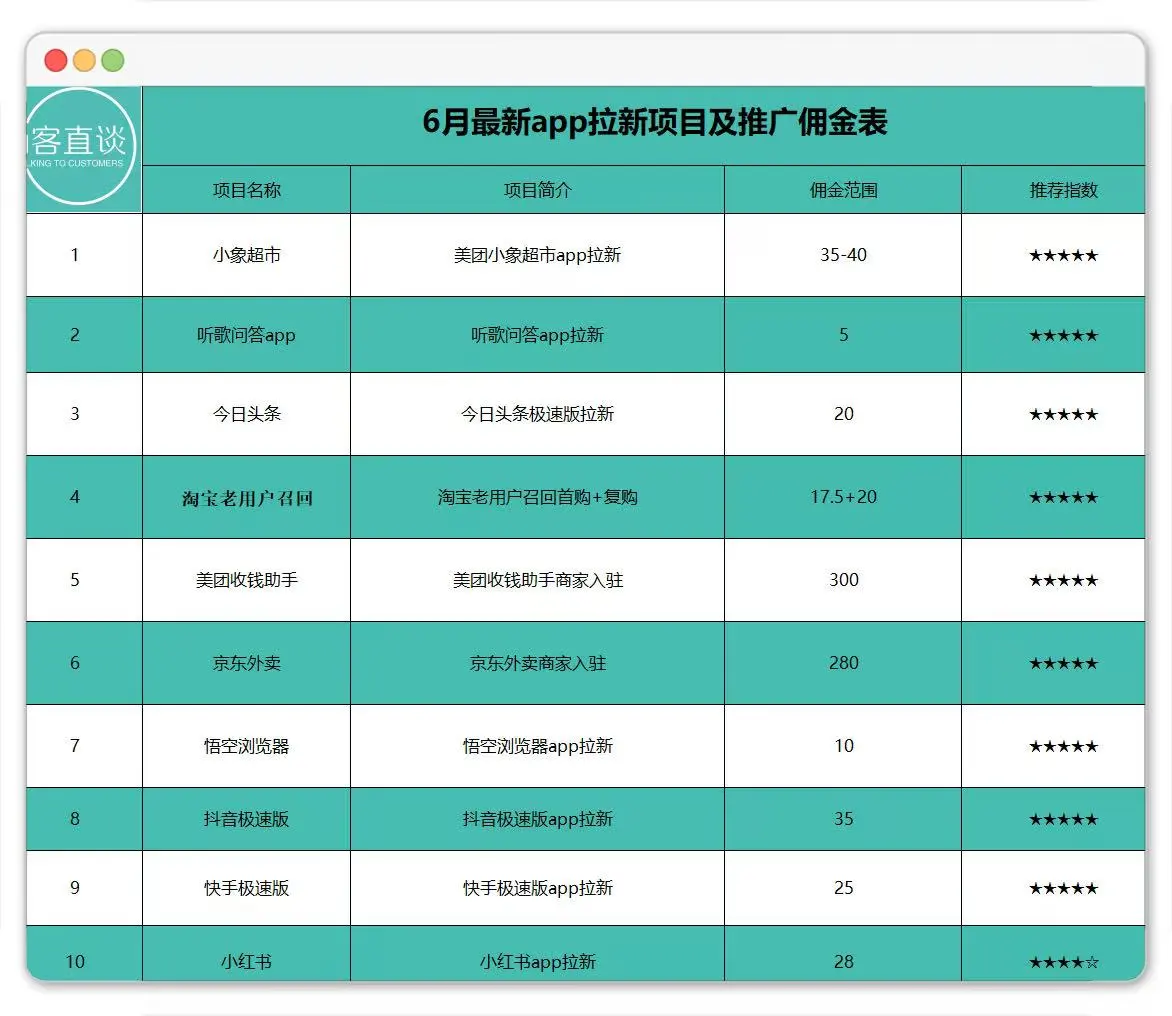Click row number 7 cell
Screen dimensions: 1172x1016
tap(84, 746)
